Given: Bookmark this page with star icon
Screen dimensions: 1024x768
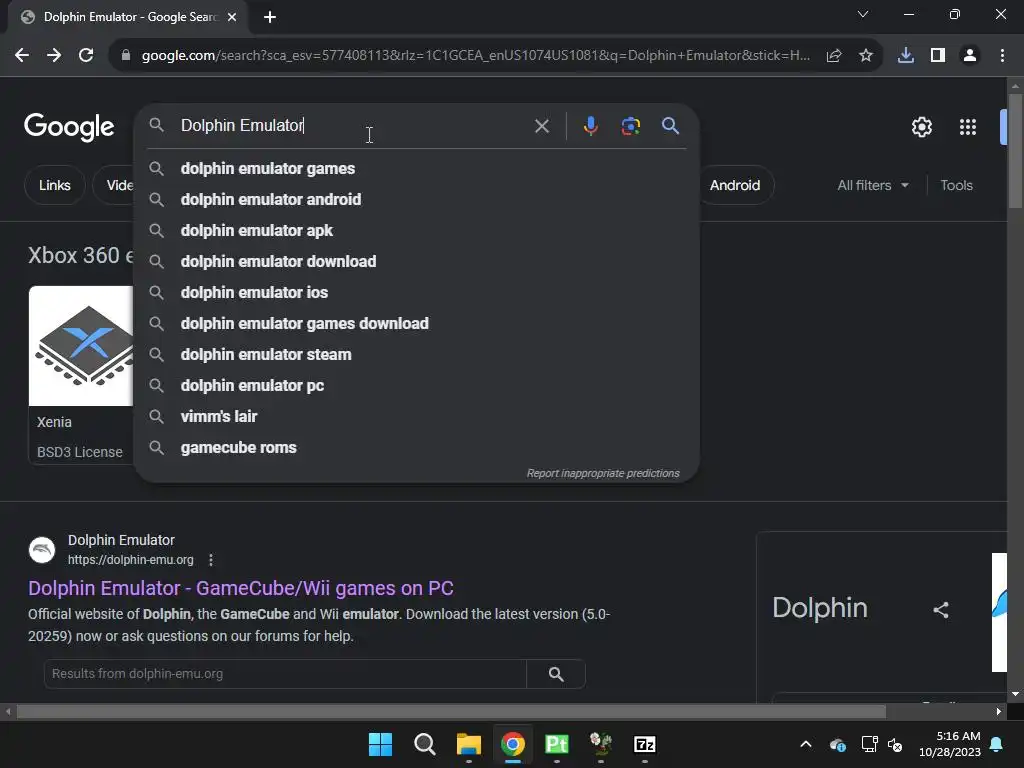Looking at the screenshot, I should tap(866, 56).
